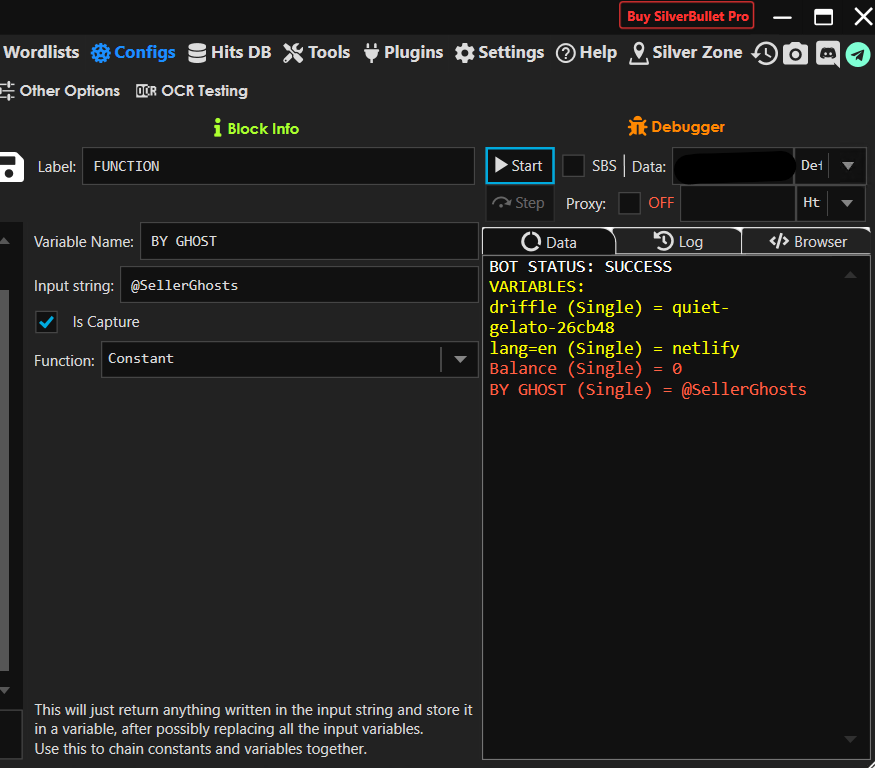The height and width of the screenshot is (768, 875).
Task: Open the Silver Zone section
Action: 685,53
